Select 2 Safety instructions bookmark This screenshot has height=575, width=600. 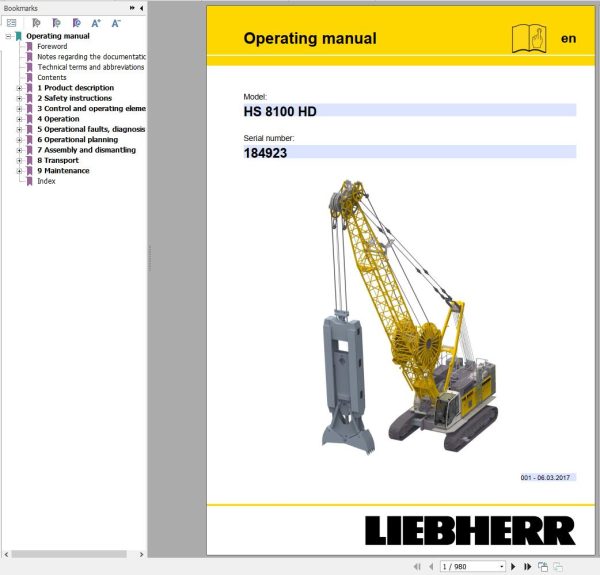point(75,98)
